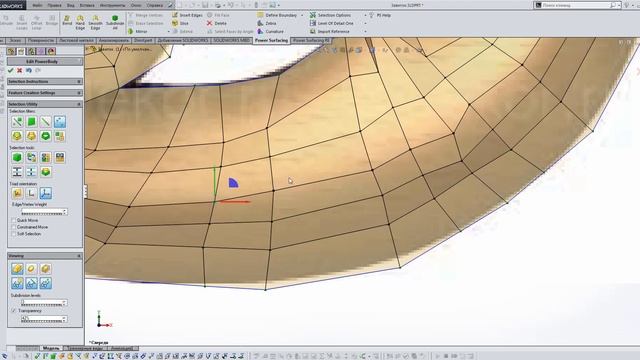
Task: Select the Smooth Edge tool
Action: [96, 22]
